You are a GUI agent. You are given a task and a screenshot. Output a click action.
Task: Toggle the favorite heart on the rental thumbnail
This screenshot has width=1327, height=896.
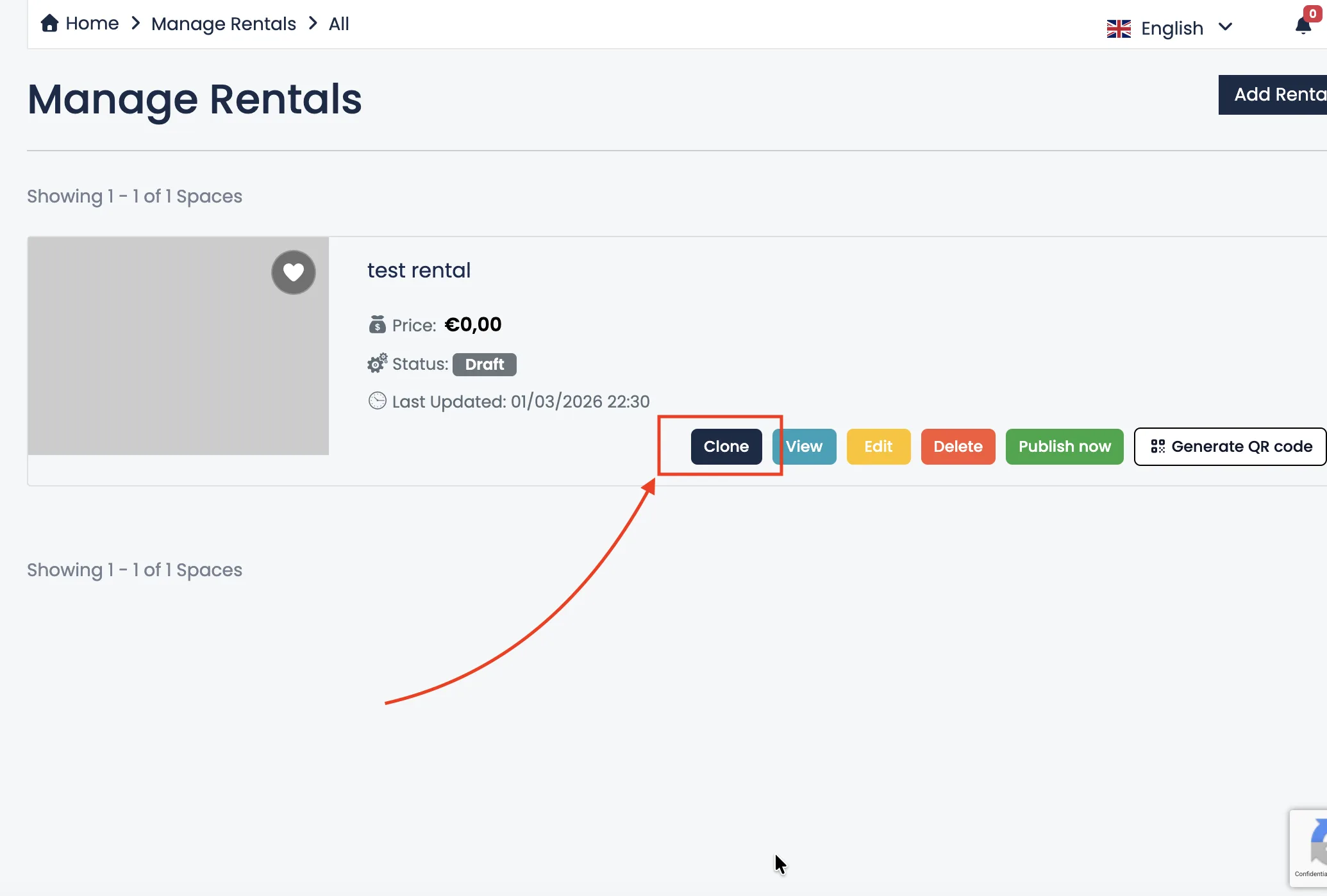click(x=293, y=272)
